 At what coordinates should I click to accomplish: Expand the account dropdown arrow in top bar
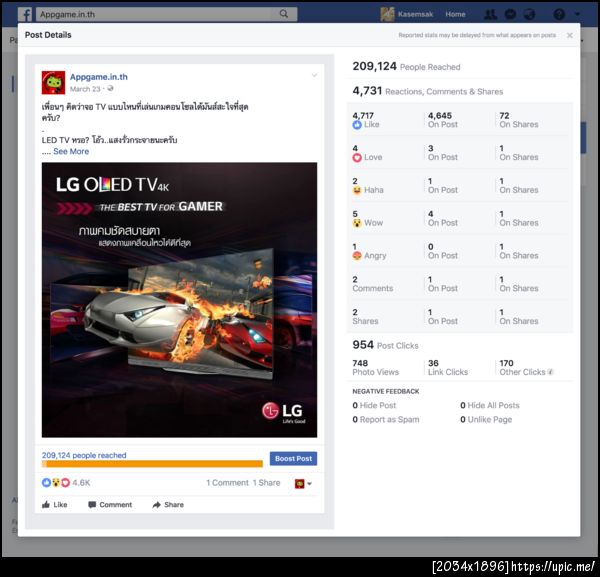tap(577, 15)
